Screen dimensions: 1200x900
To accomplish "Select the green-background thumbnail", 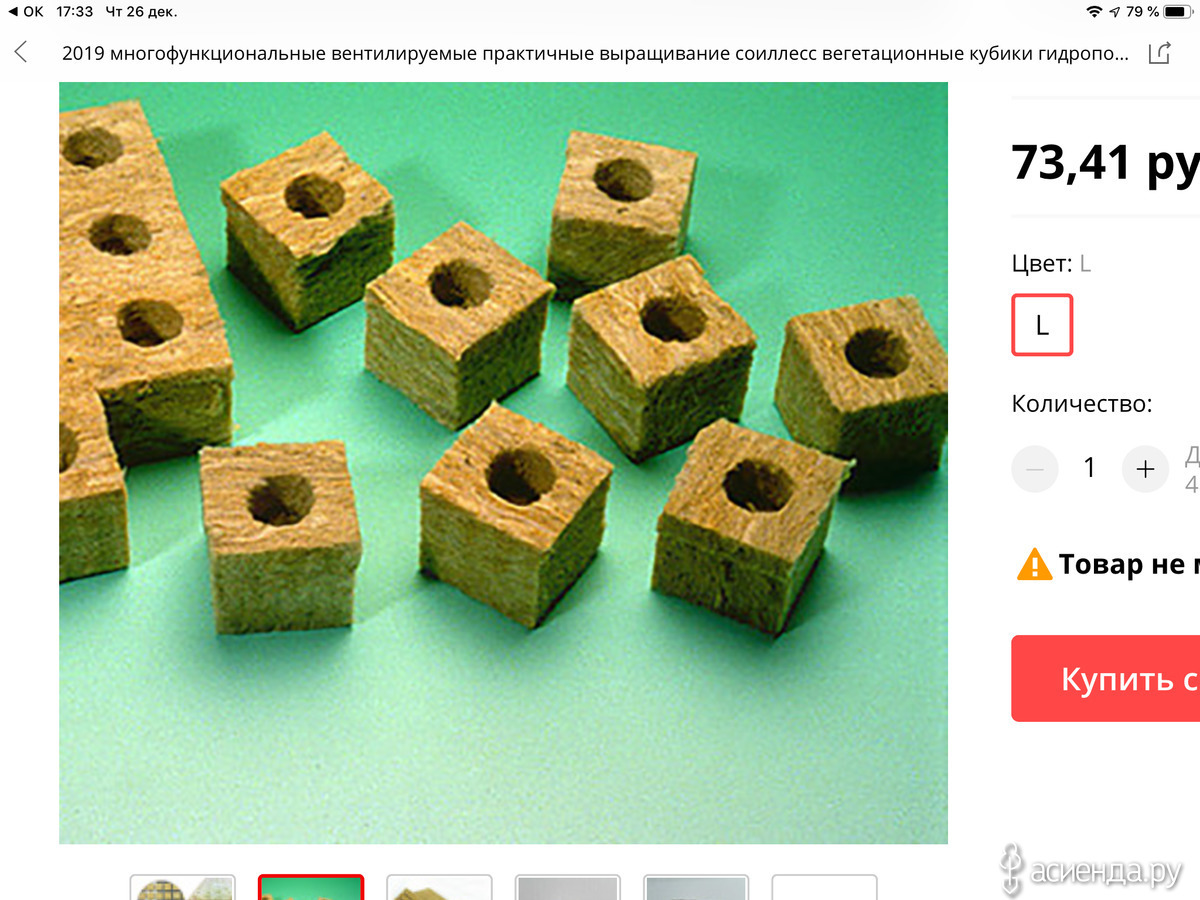I will (311, 888).
